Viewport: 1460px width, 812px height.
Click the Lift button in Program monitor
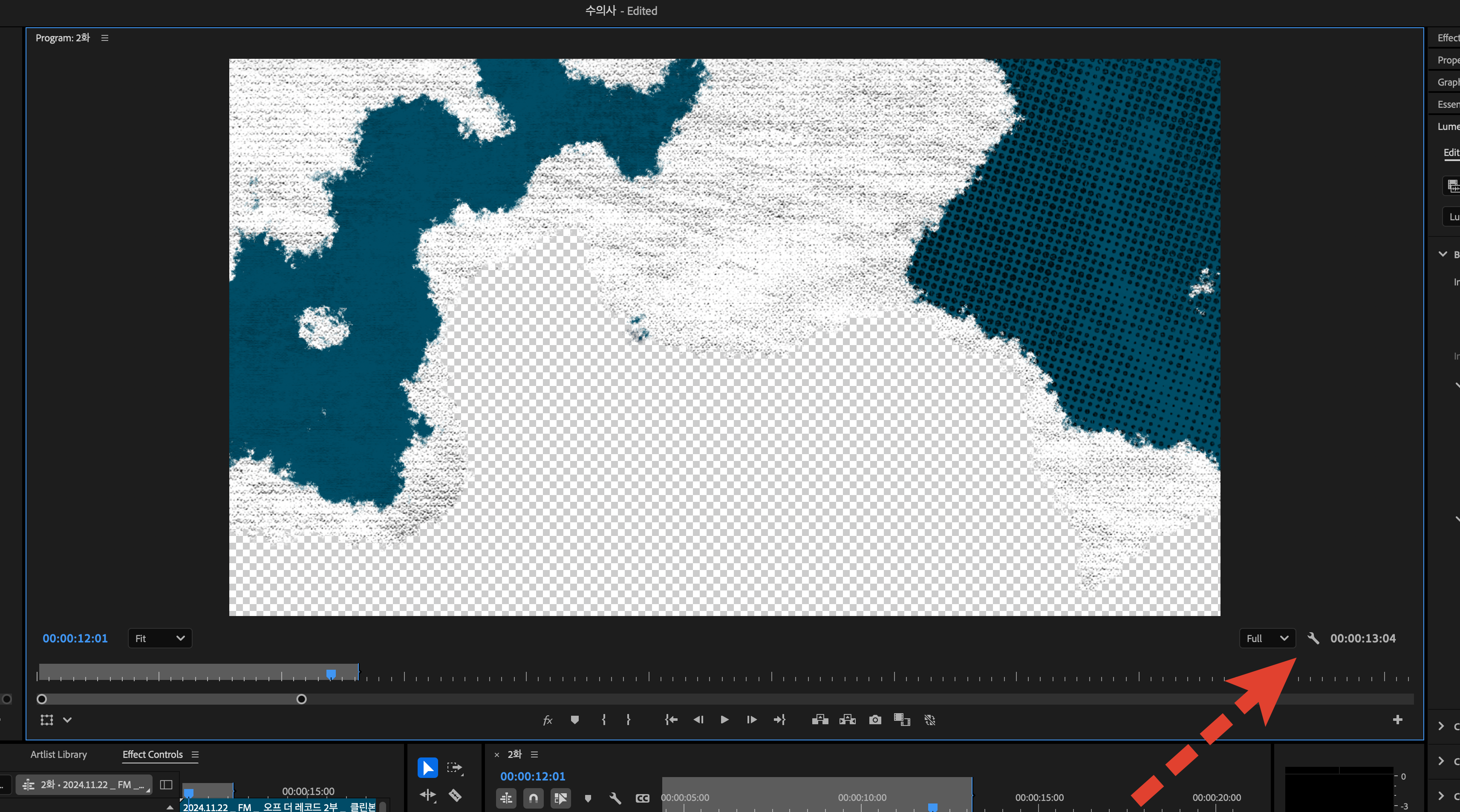pos(819,720)
